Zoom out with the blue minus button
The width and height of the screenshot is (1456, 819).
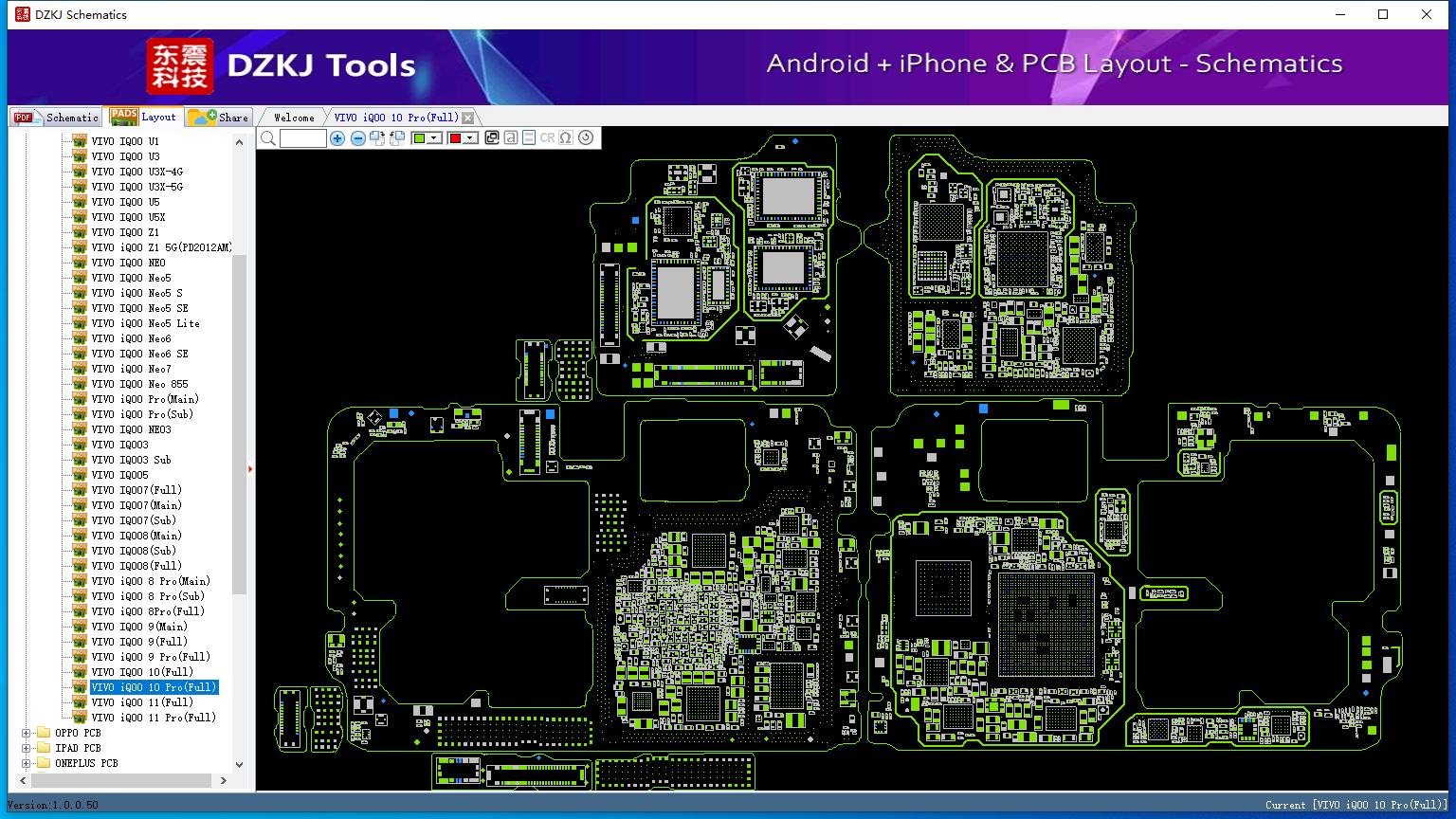(x=358, y=138)
